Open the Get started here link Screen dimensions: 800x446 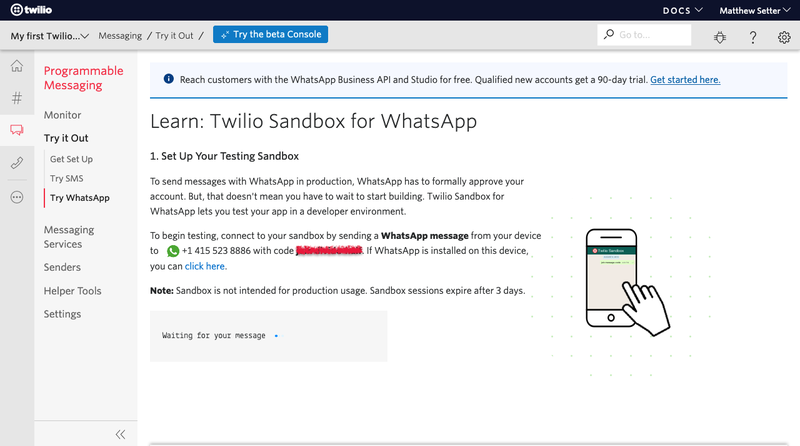pos(685,80)
